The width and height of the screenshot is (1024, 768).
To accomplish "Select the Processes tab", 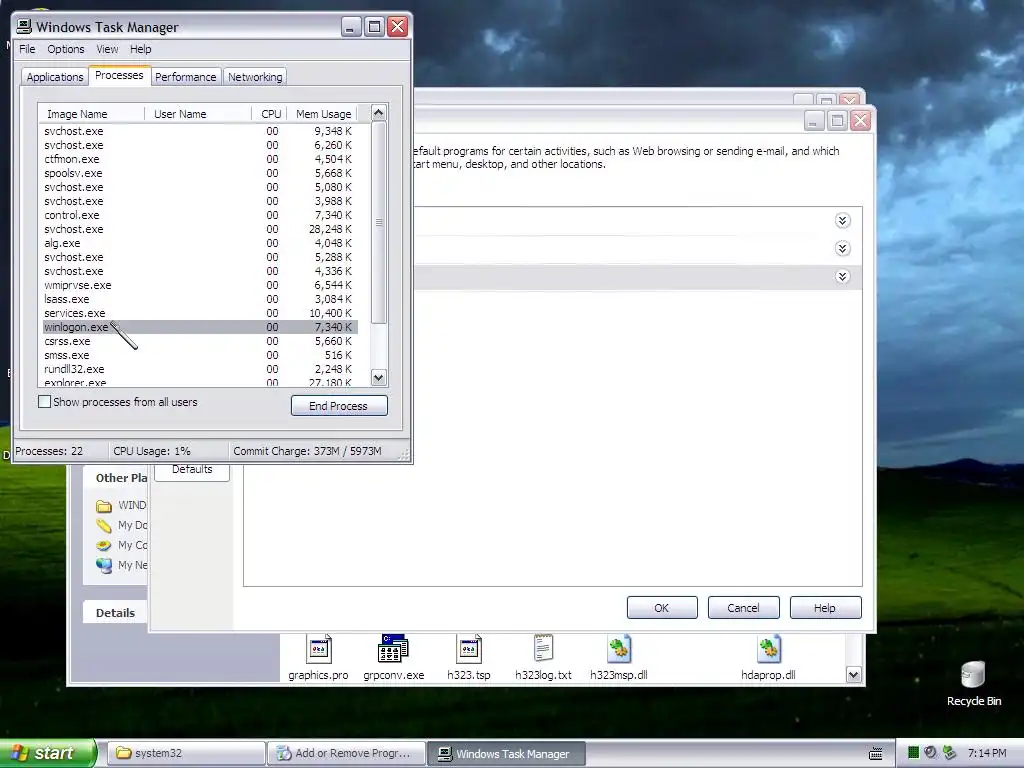I will click(119, 75).
